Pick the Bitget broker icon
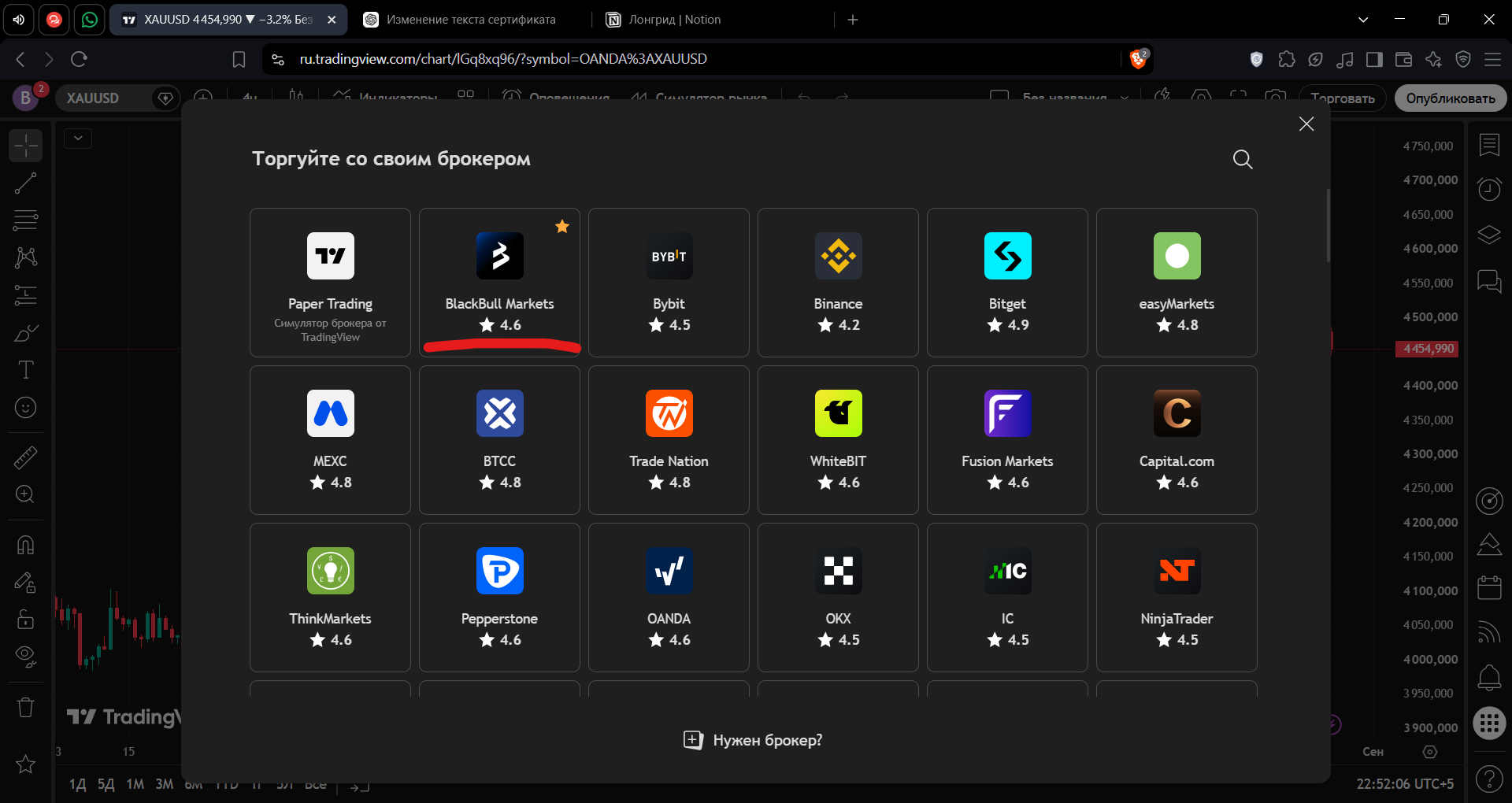This screenshot has height=803, width=1512. (1007, 256)
